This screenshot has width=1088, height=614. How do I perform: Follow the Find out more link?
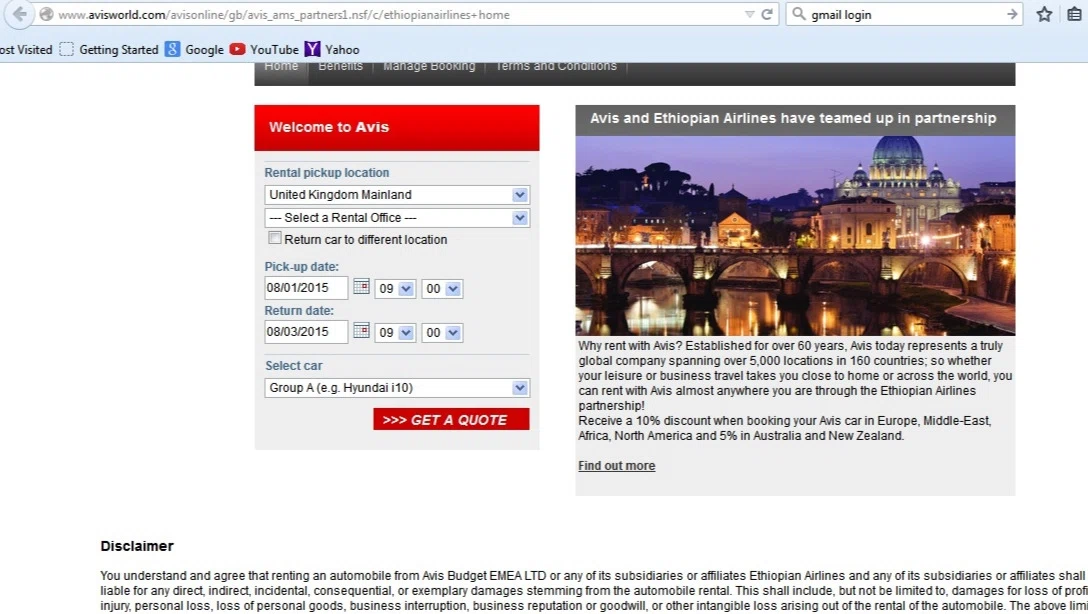[x=617, y=466]
